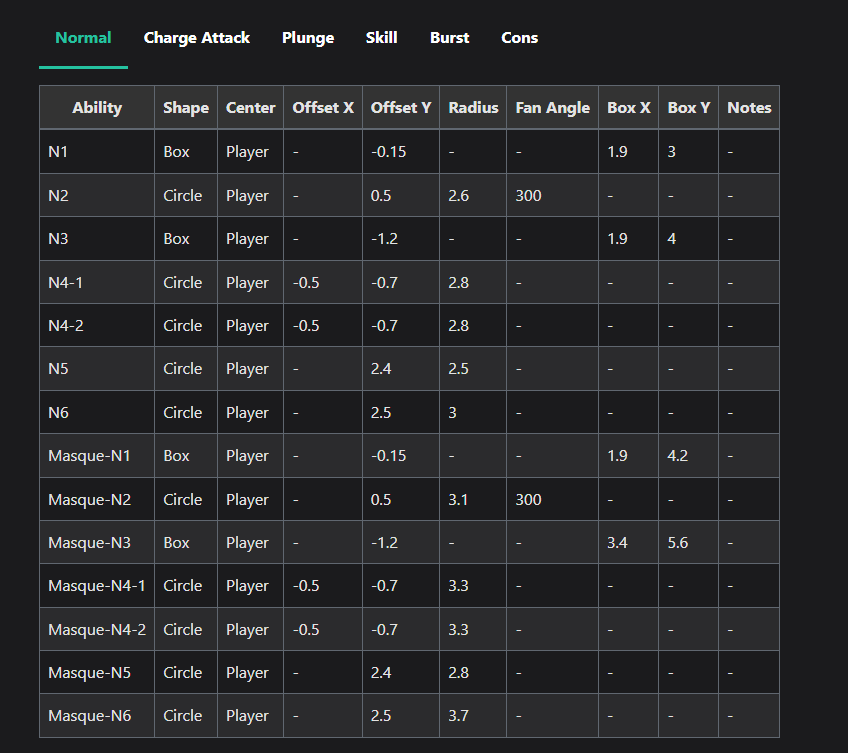The height and width of the screenshot is (753, 848).
Task: Select the Masque-N3 ability cell
Action: pos(97,543)
